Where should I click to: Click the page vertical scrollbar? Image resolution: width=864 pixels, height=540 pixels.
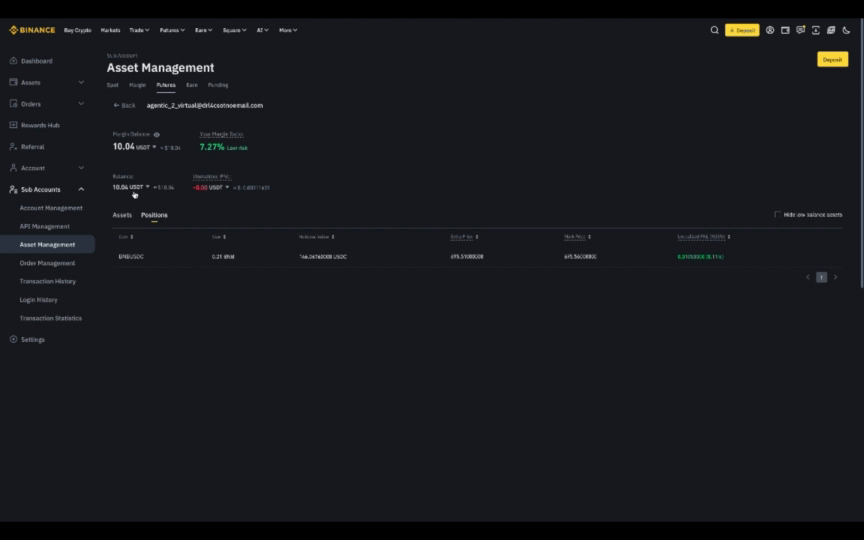862,153
